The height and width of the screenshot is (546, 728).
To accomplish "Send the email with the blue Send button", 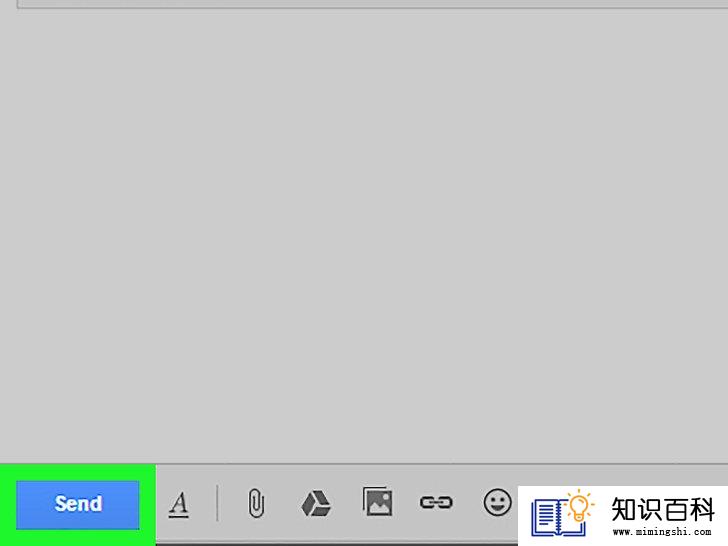I will 78,505.
